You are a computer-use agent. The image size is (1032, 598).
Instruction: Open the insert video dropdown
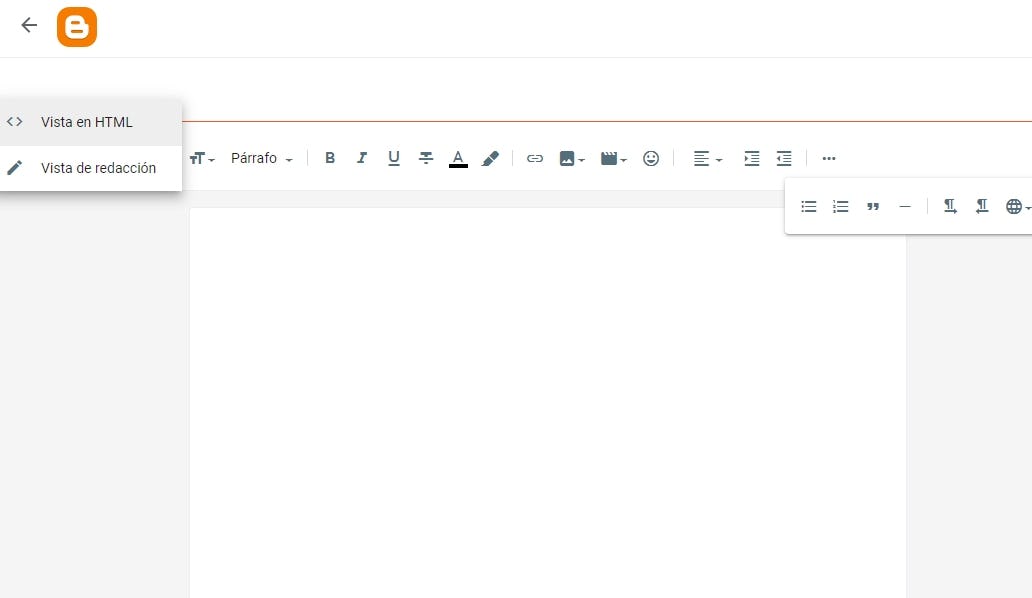(x=613, y=158)
